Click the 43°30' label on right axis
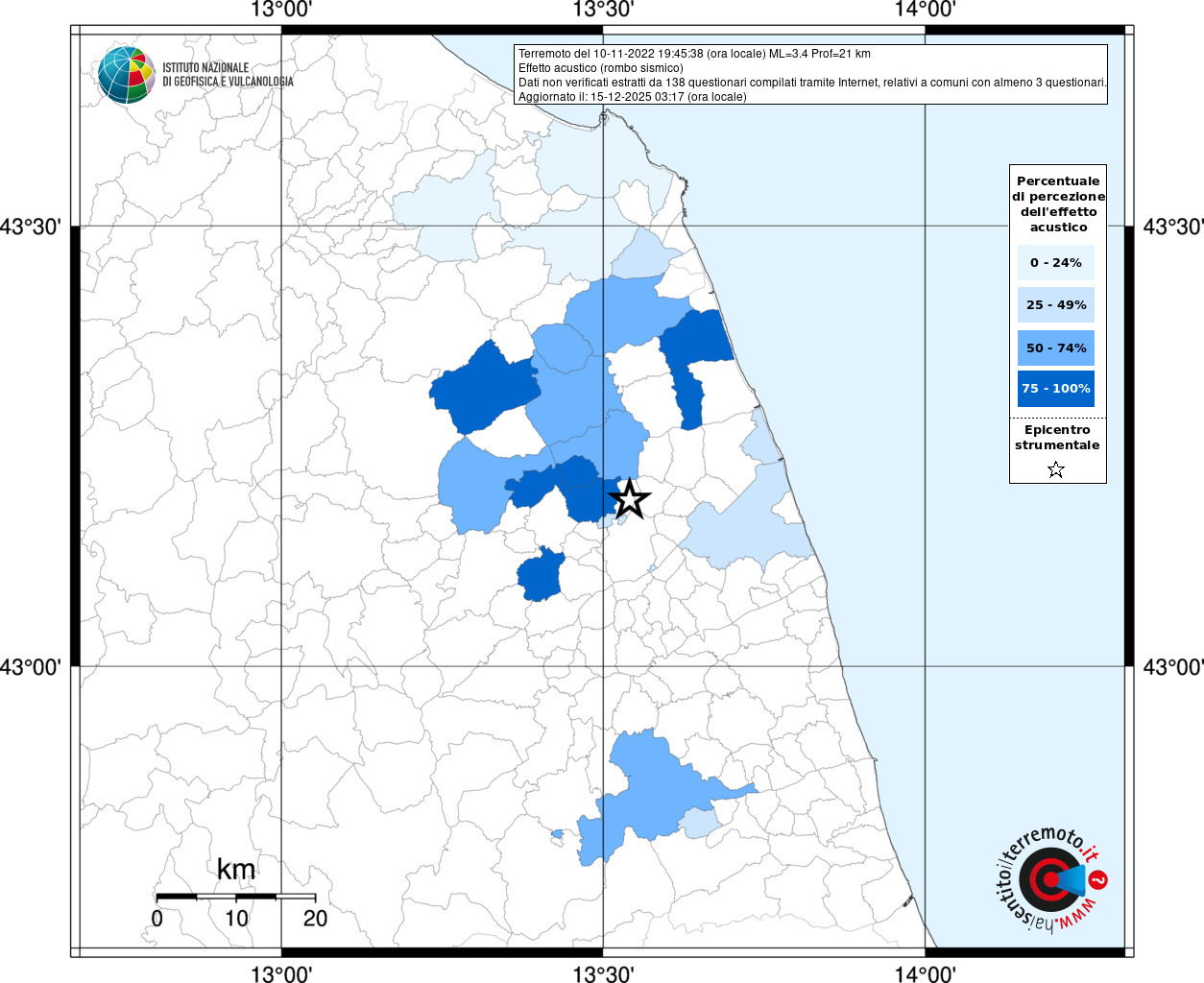The height and width of the screenshot is (983, 1204). pyautogui.click(x=1171, y=228)
